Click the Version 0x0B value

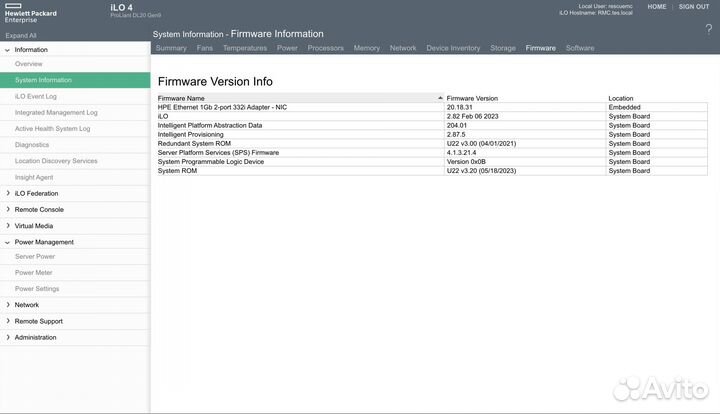pyautogui.click(x=466, y=162)
